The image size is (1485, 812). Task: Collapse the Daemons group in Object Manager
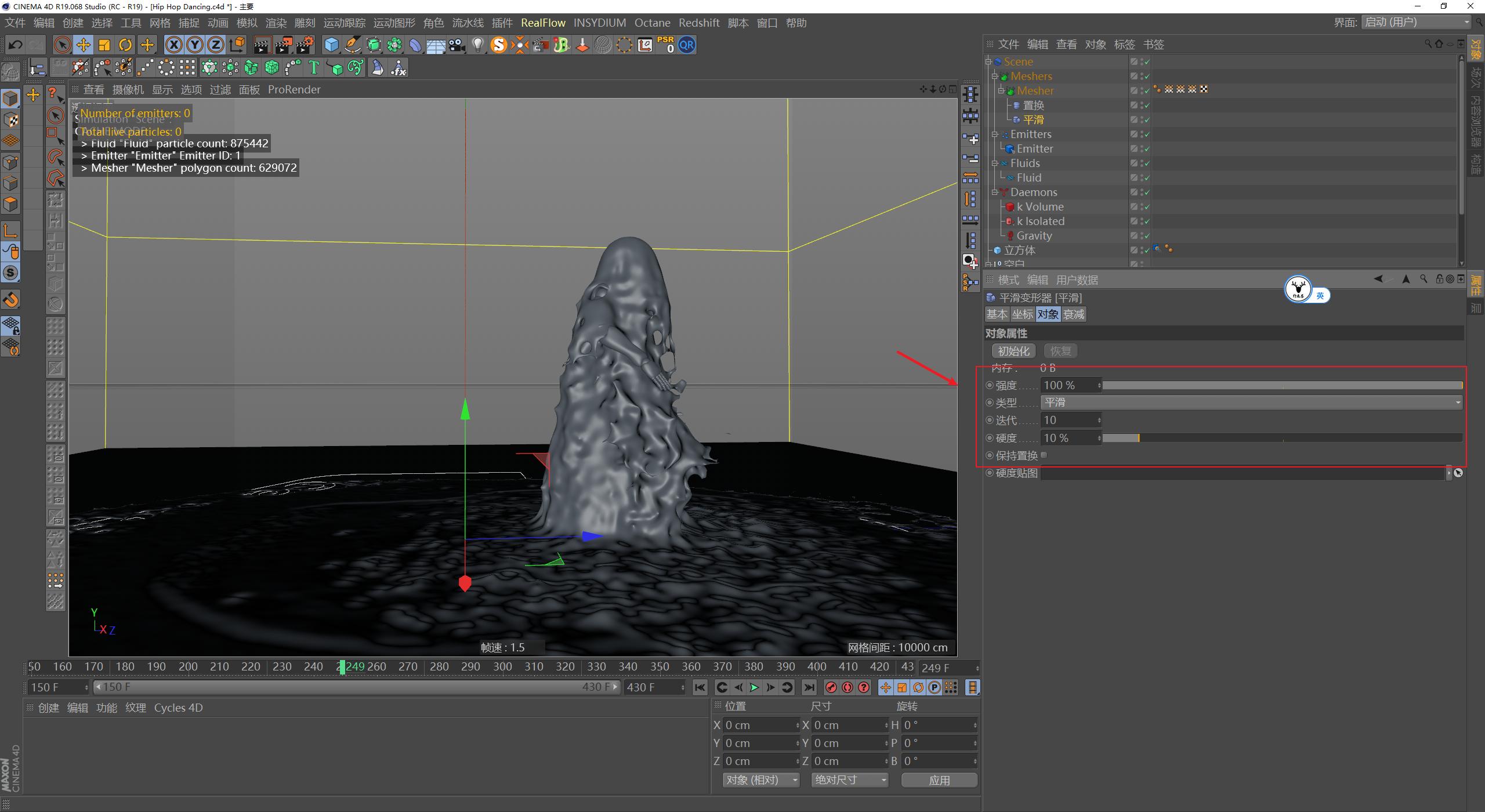(995, 192)
